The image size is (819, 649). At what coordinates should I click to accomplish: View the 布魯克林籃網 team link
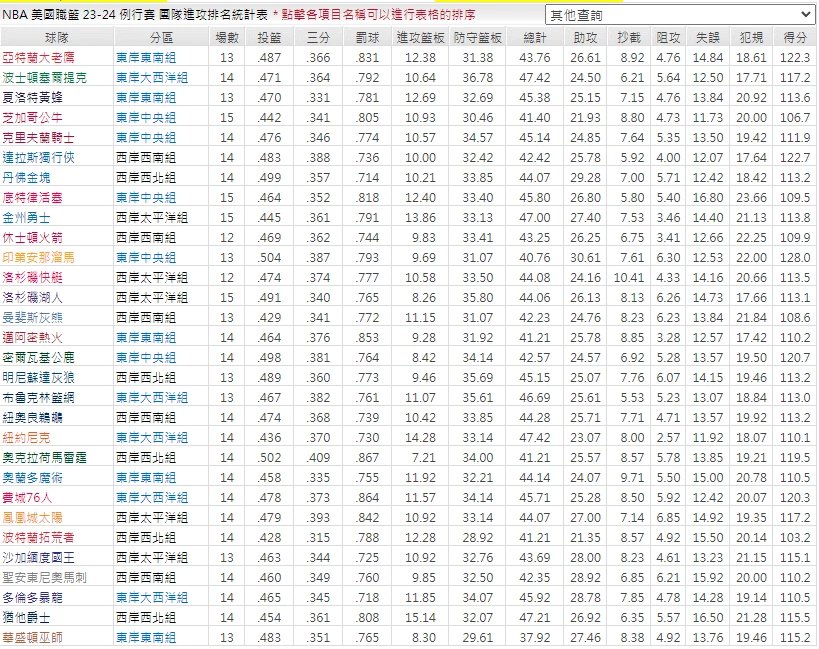(x=38, y=398)
